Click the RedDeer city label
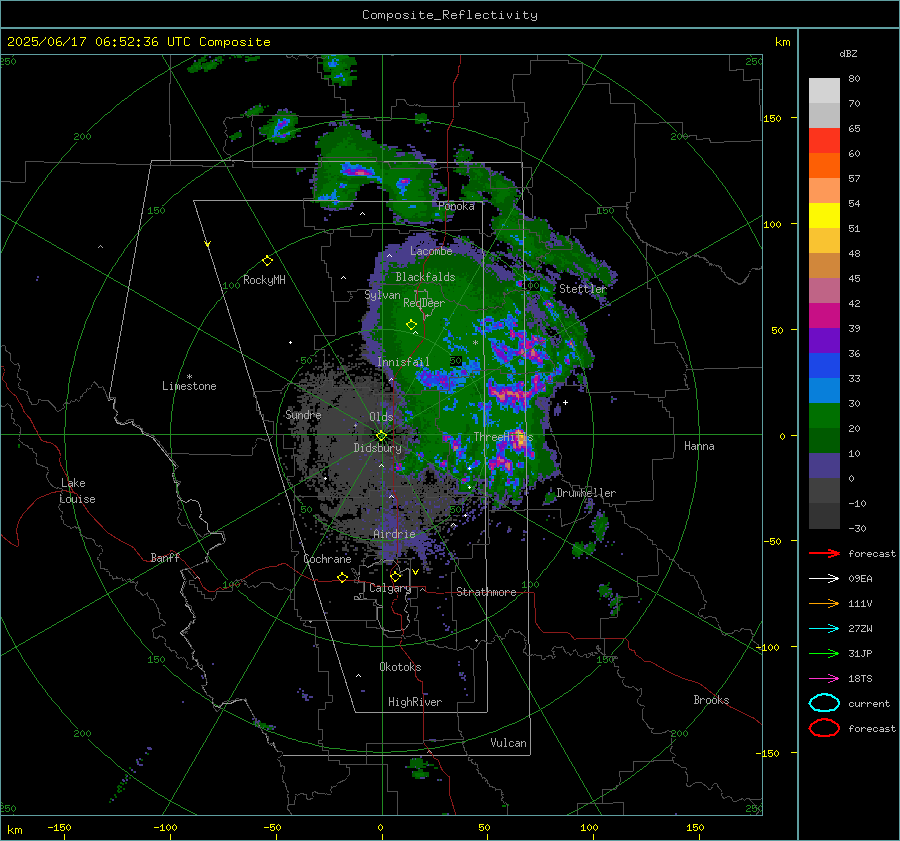Screen dimensions: 900x841 click(x=424, y=303)
